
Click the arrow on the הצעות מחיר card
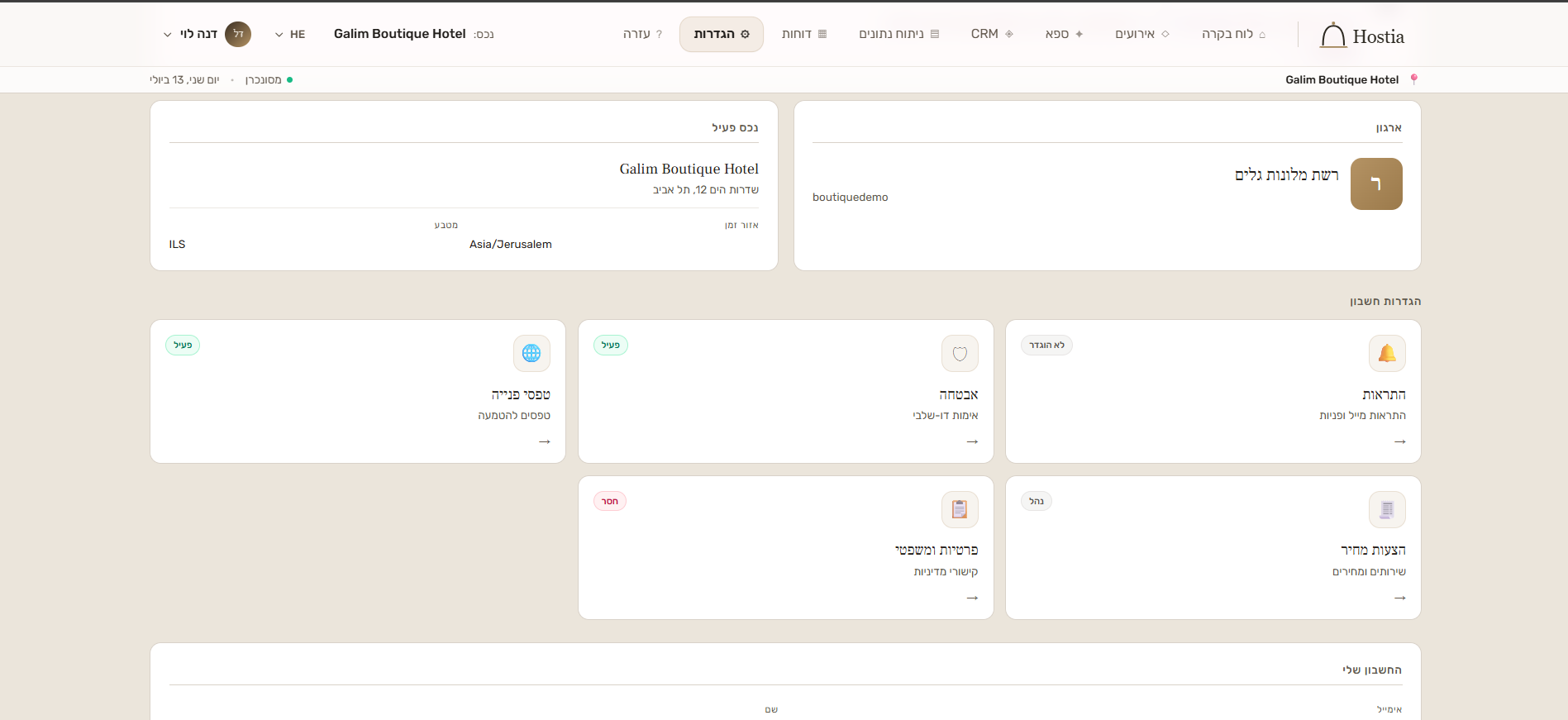(1399, 598)
